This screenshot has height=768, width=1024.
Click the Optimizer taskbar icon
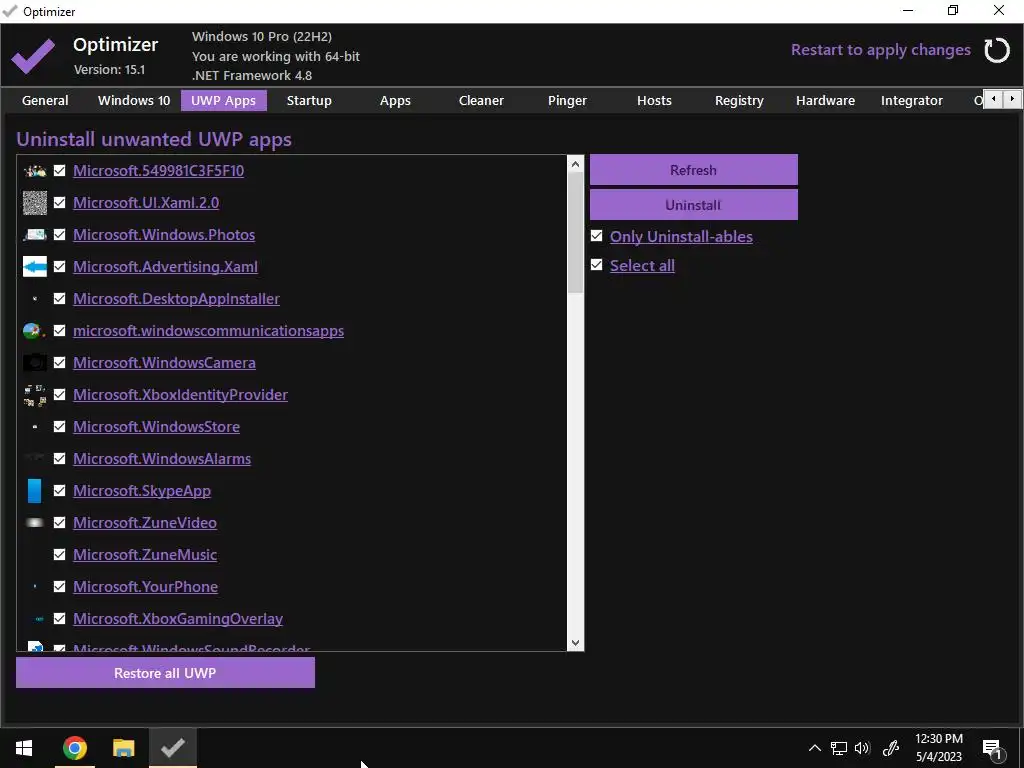coord(173,748)
